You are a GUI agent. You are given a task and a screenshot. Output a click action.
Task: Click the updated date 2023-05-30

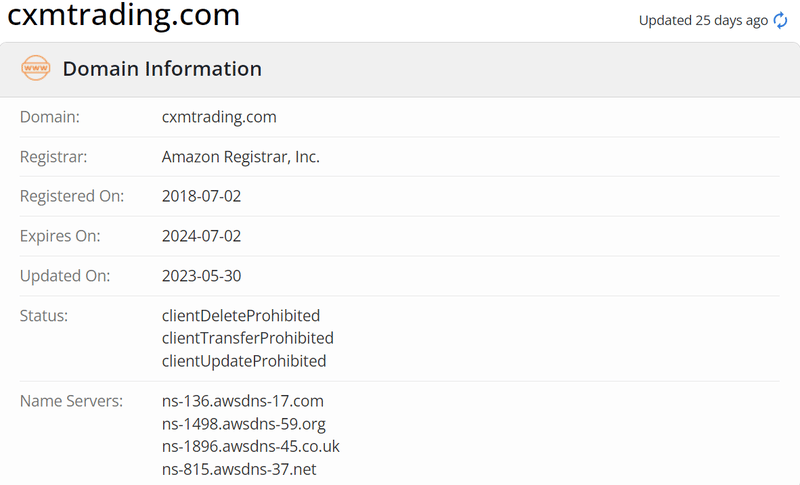[x=202, y=276]
